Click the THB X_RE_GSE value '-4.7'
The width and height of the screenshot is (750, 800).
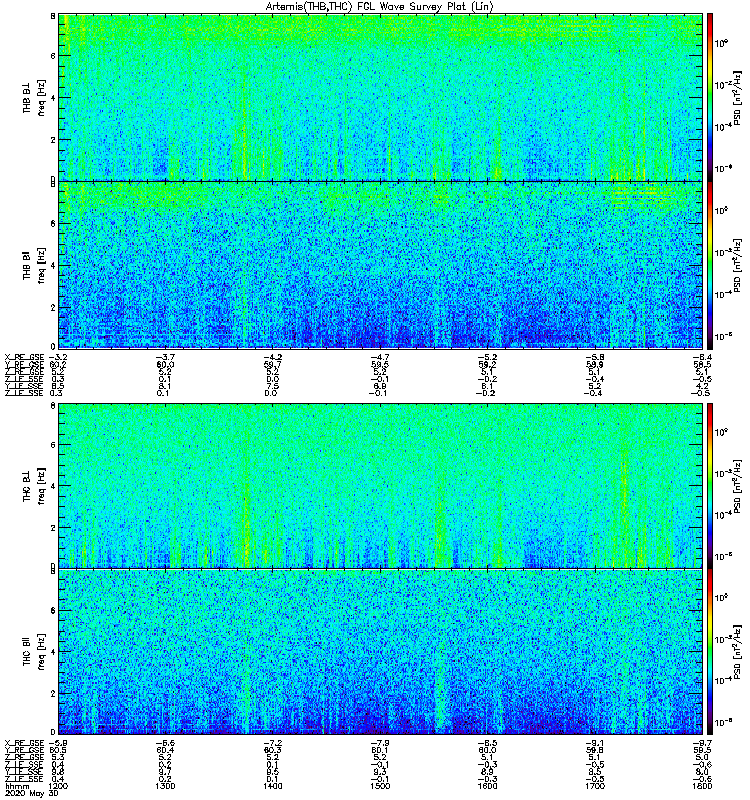pos(380,357)
